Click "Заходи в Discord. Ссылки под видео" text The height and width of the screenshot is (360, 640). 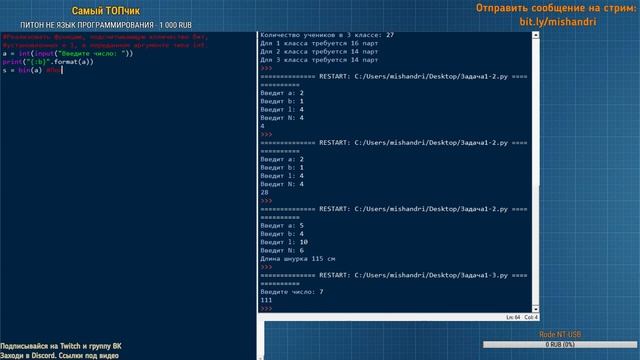[x=60, y=356]
